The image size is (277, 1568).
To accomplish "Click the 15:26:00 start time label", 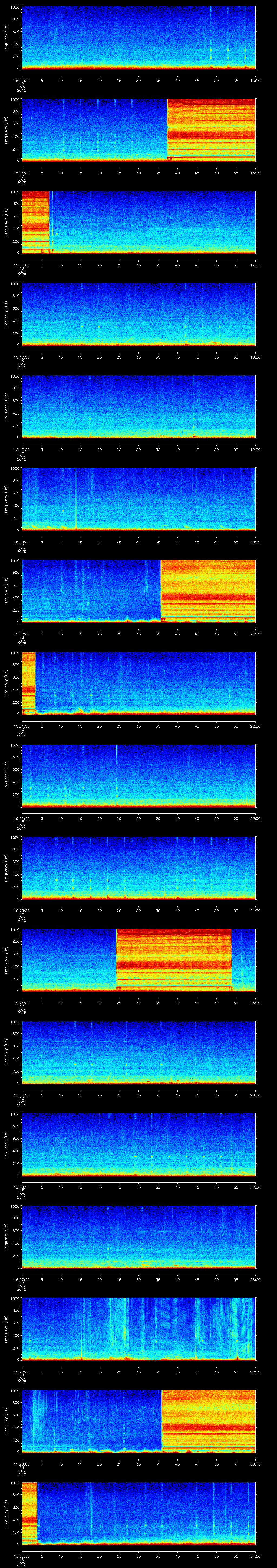I will [x=21, y=1187].
